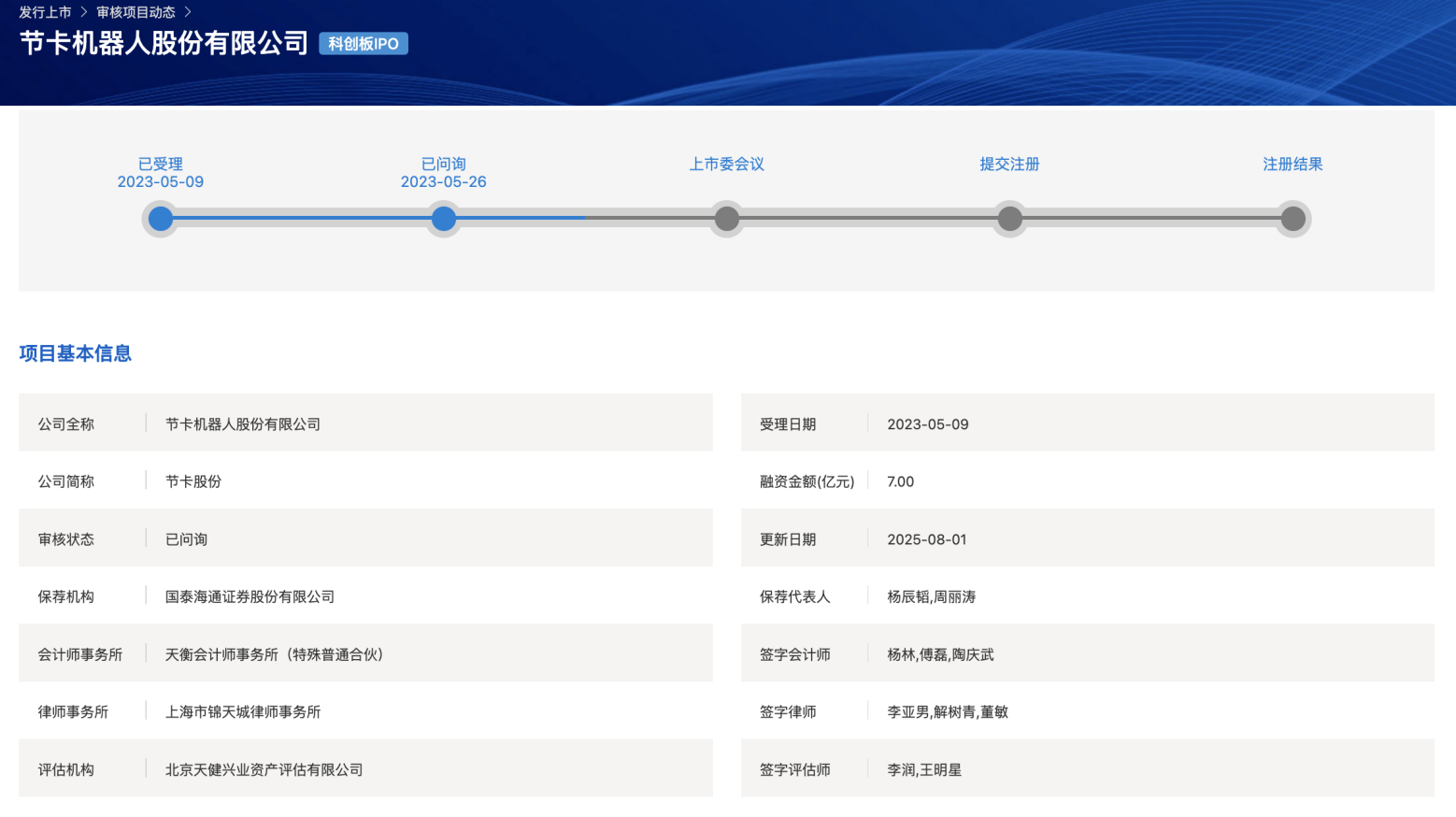Click the 已问询 2023-05-26 stage label
Screen dimensions: 1456x817
point(444,173)
